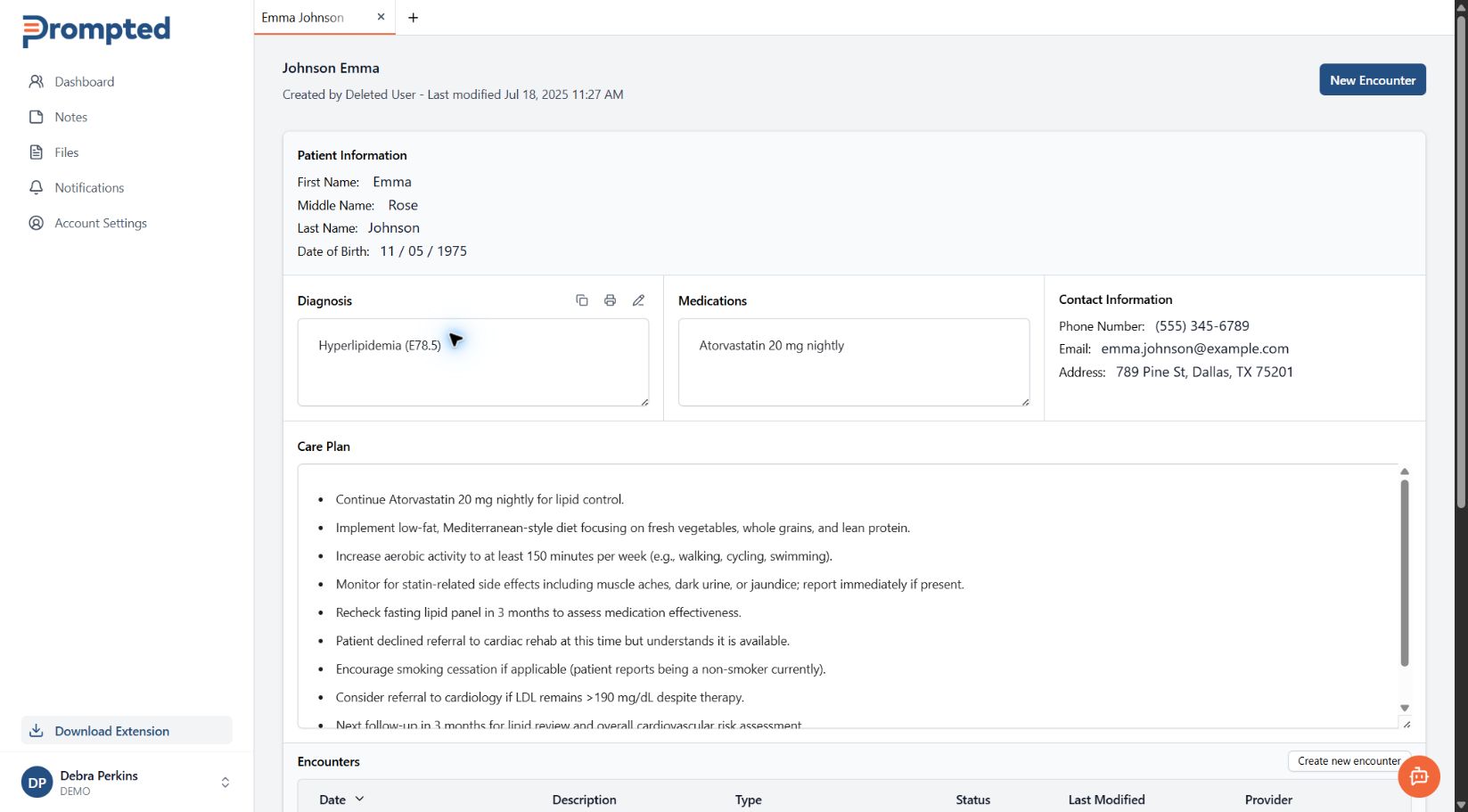Open the Notes page
Screen dimensions: 1468x812
click(x=70, y=117)
